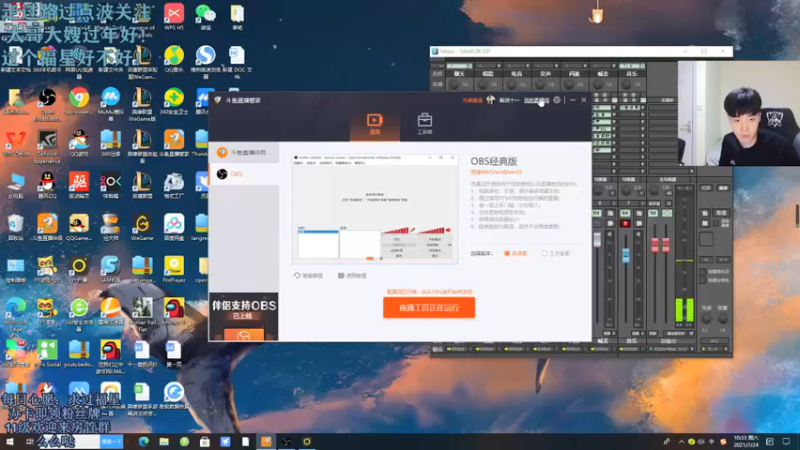Open the 智能教程 tutorial link
800x450 pixels.
point(309,276)
